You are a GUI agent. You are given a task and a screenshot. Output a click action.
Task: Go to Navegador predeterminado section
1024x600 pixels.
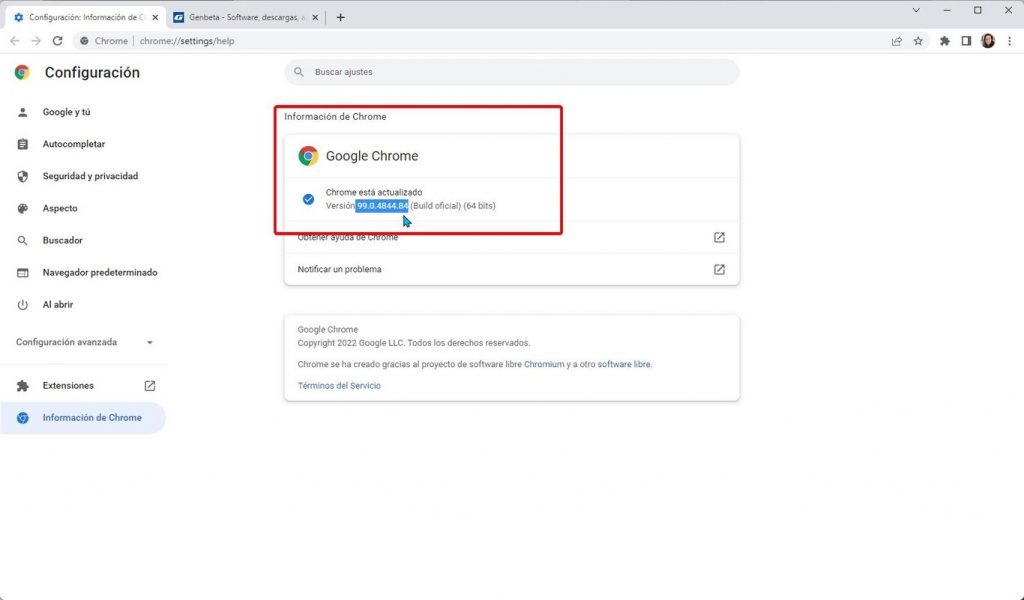click(99, 272)
